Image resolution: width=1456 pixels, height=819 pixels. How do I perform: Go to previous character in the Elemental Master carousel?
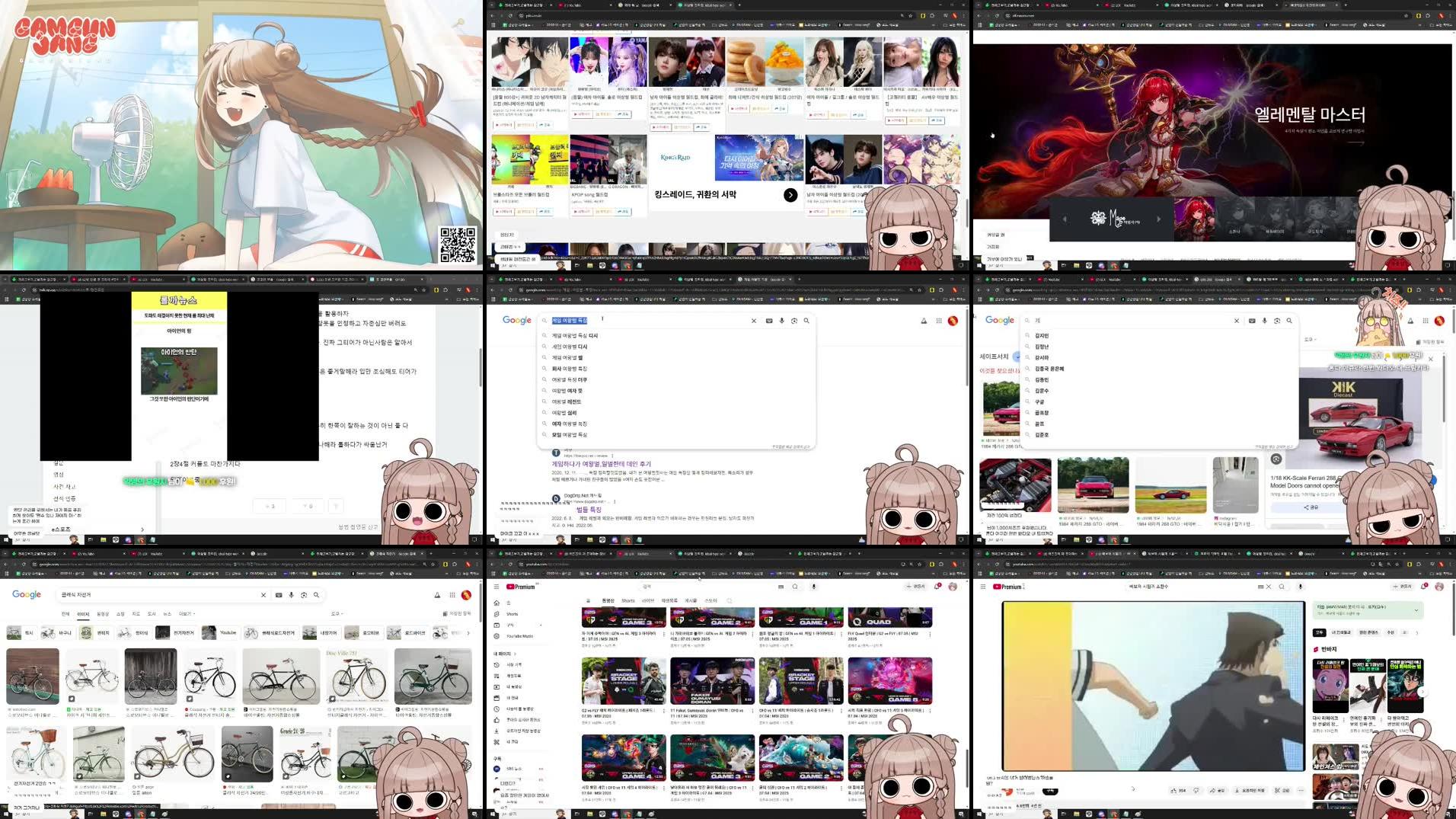pos(1065,219)
